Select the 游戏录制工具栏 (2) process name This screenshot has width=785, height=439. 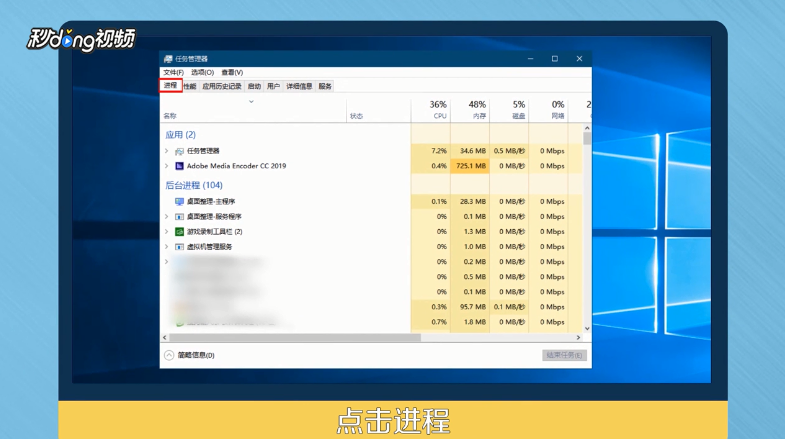[214, 231]
